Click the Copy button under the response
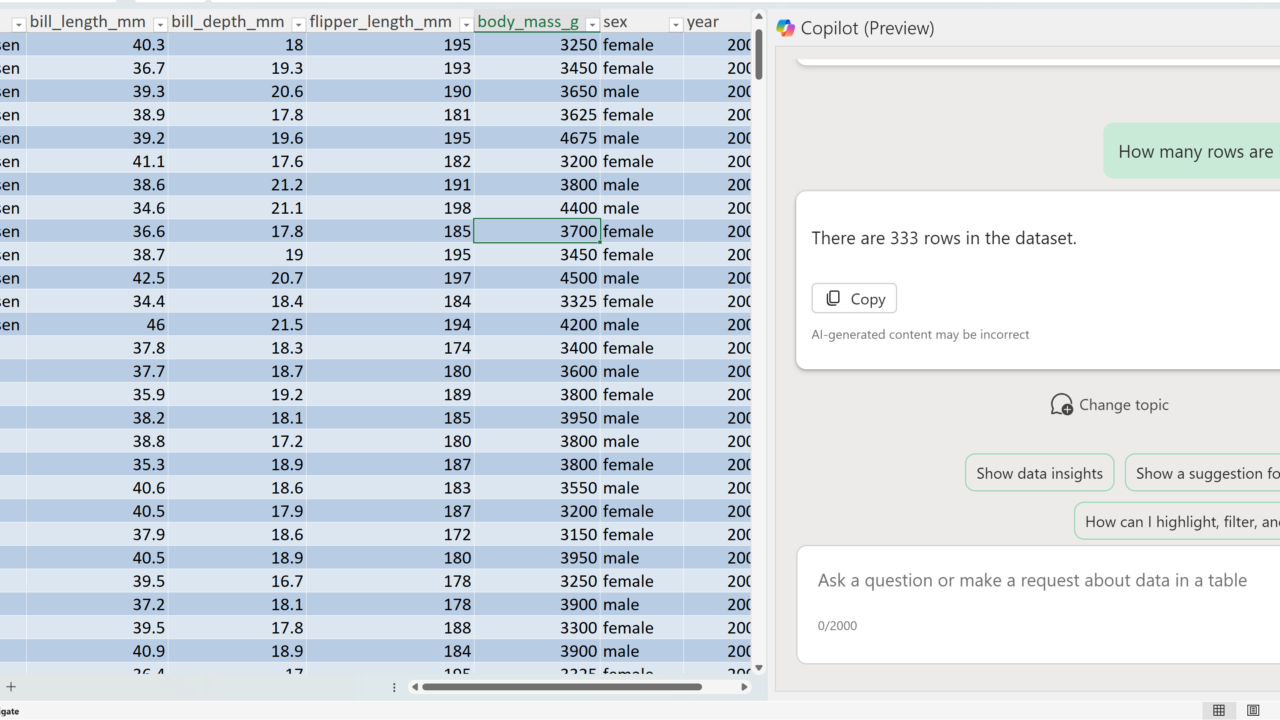Image resolution: width=1280 pixels, height=720 pixels. coord(854,299)
